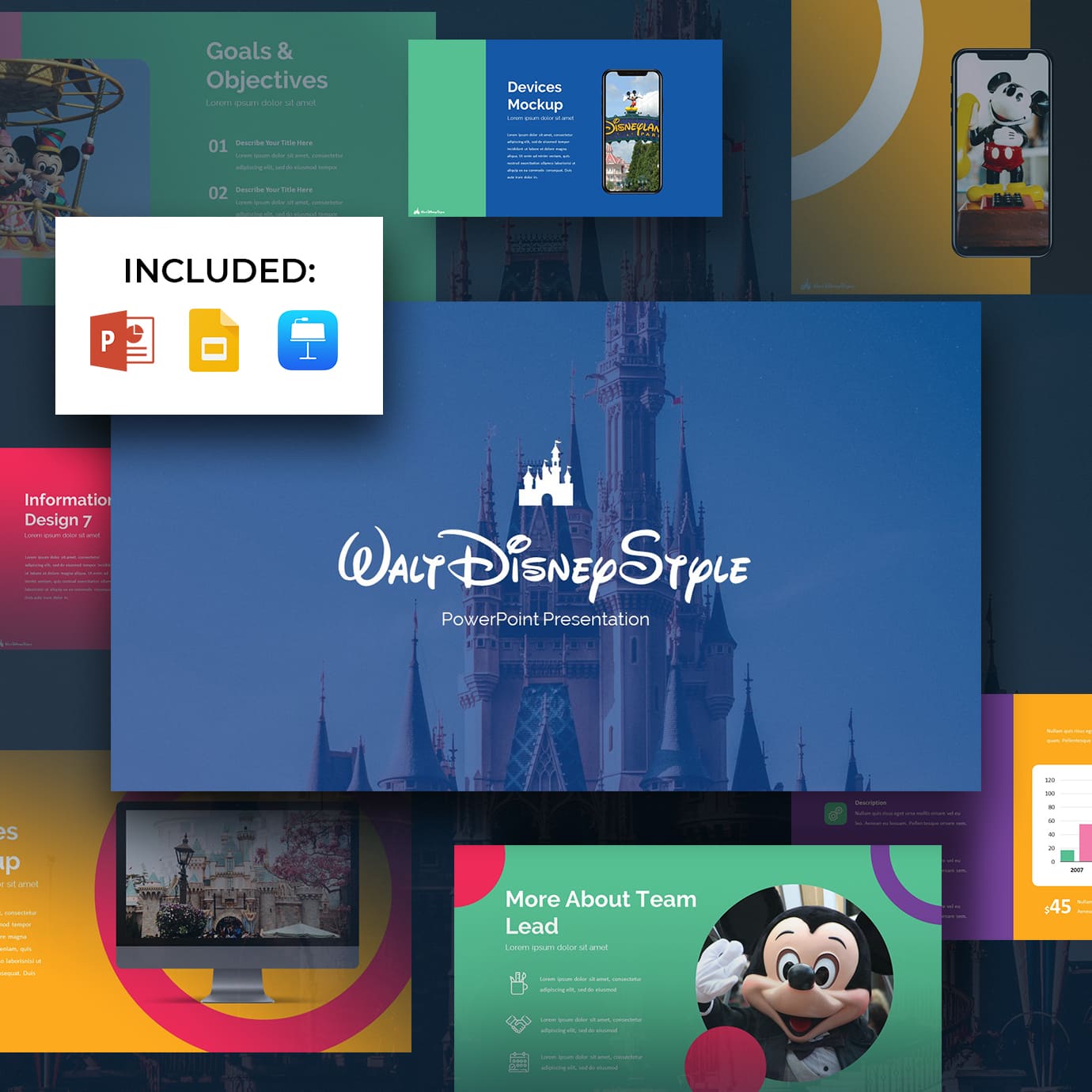Screen dimensions: 1092x1092
Task: Click the white castle logo icon
Action: pos(546,473)
